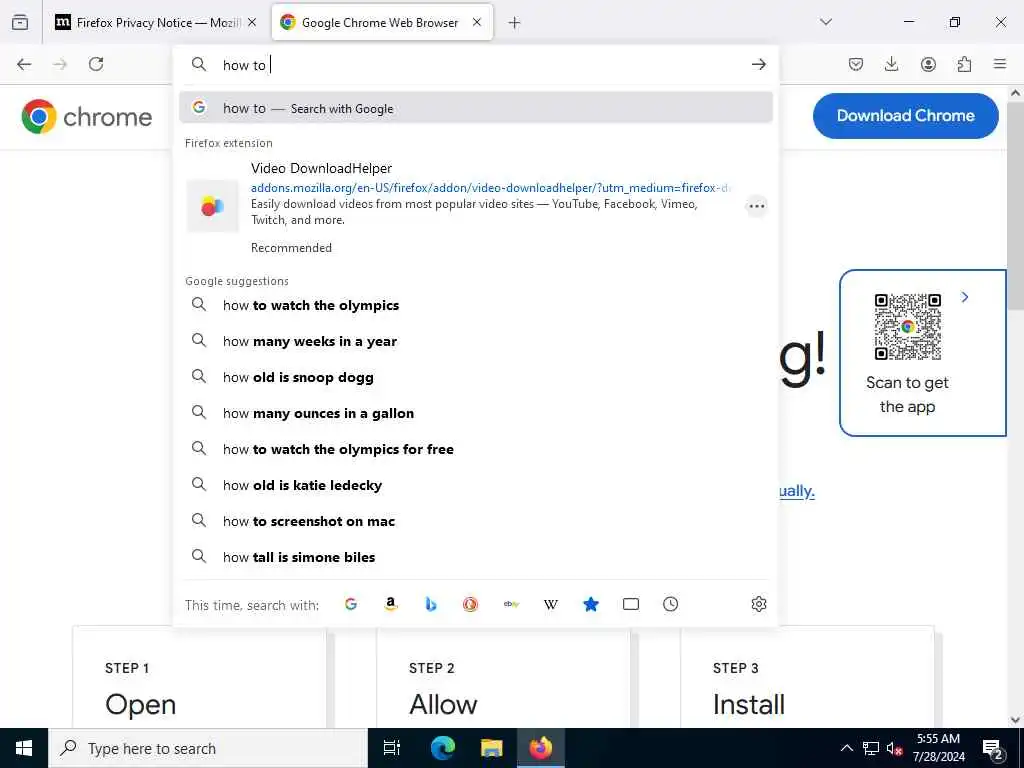This screenshot has width=1024, height=768.
Task: Select suggestion 'how to watch the olympics'
Action: point(476,305)
